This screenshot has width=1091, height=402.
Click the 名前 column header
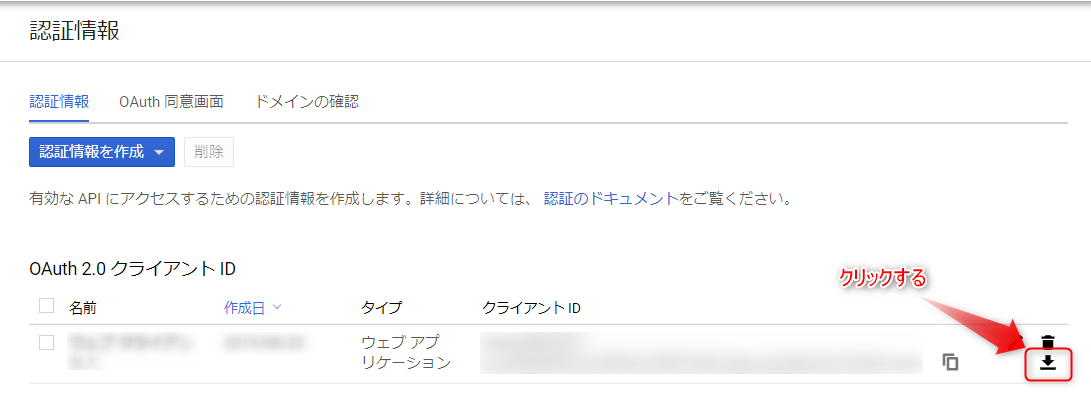[83, 308]
